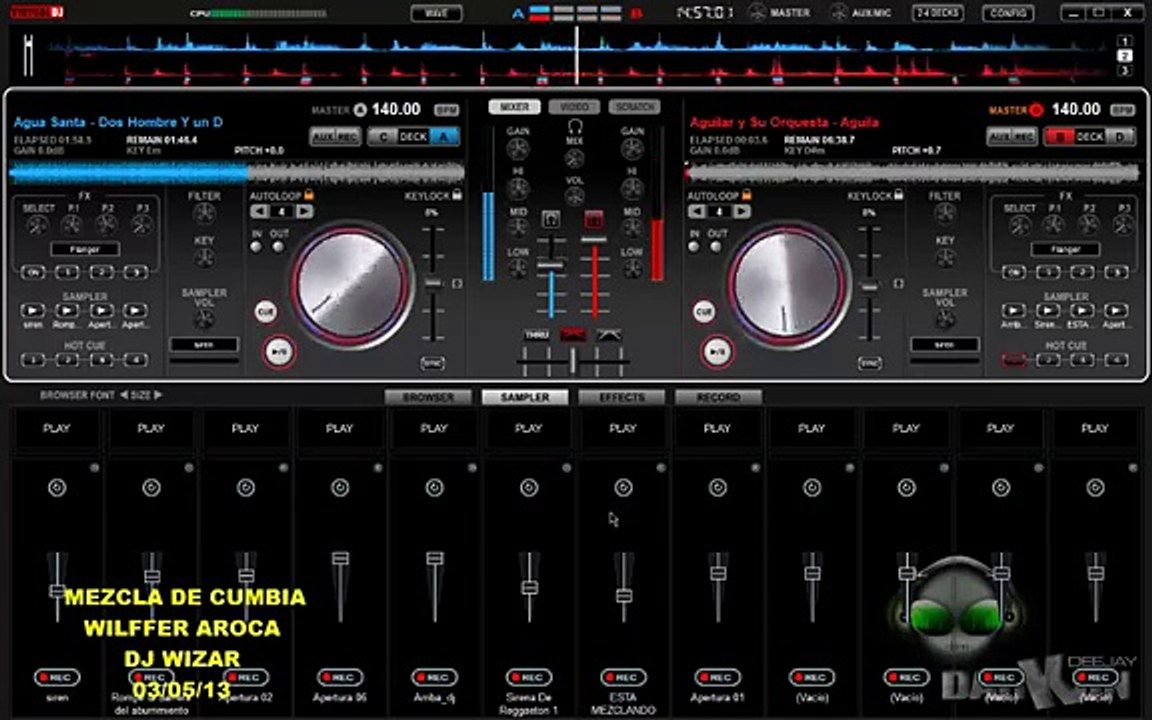Click left deck pitch slider handle

pyautogui.click(x=433, y=284)
